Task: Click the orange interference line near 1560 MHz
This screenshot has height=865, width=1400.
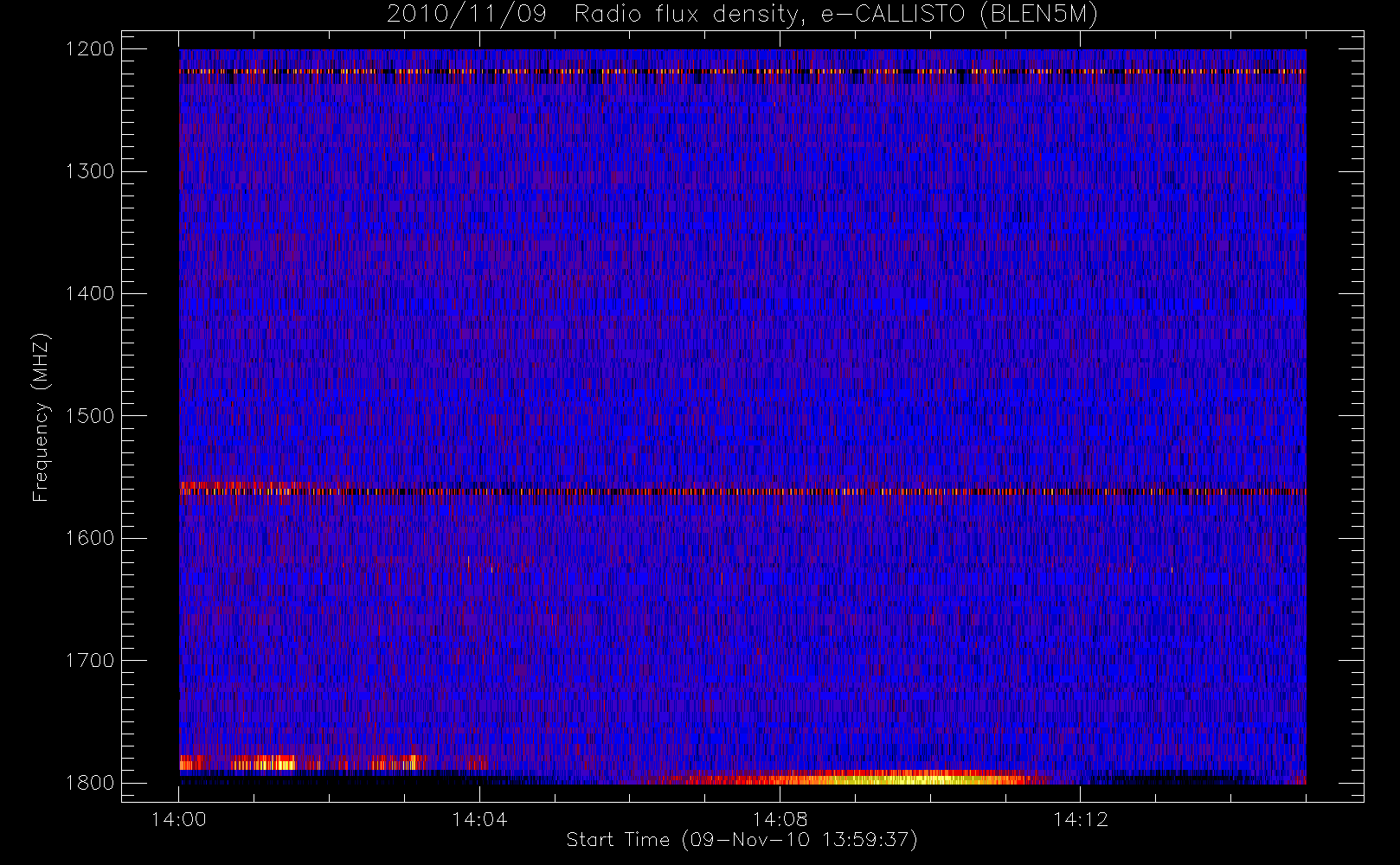Action: (x=742, y=491)
